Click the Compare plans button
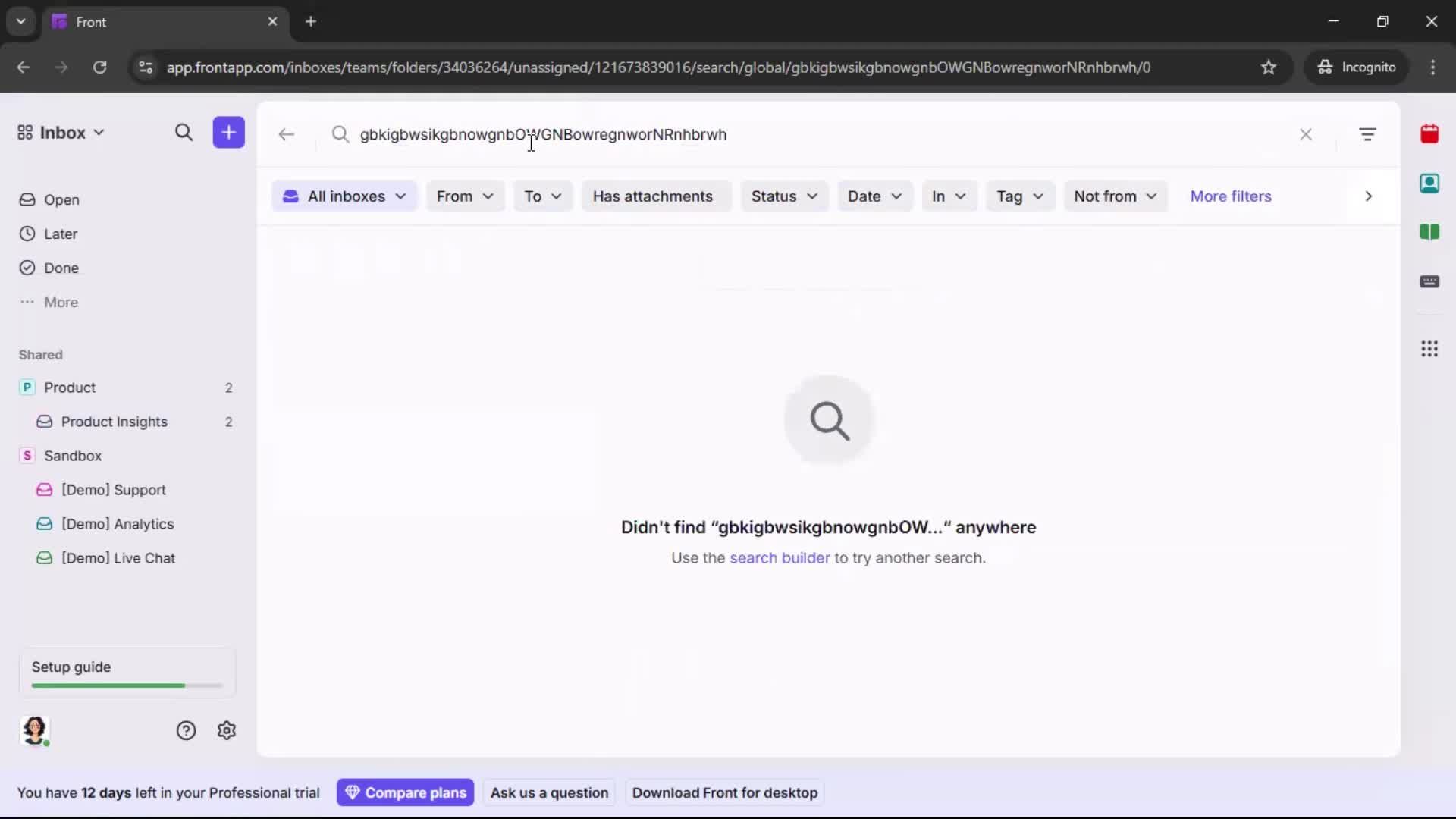 (406, 792)
